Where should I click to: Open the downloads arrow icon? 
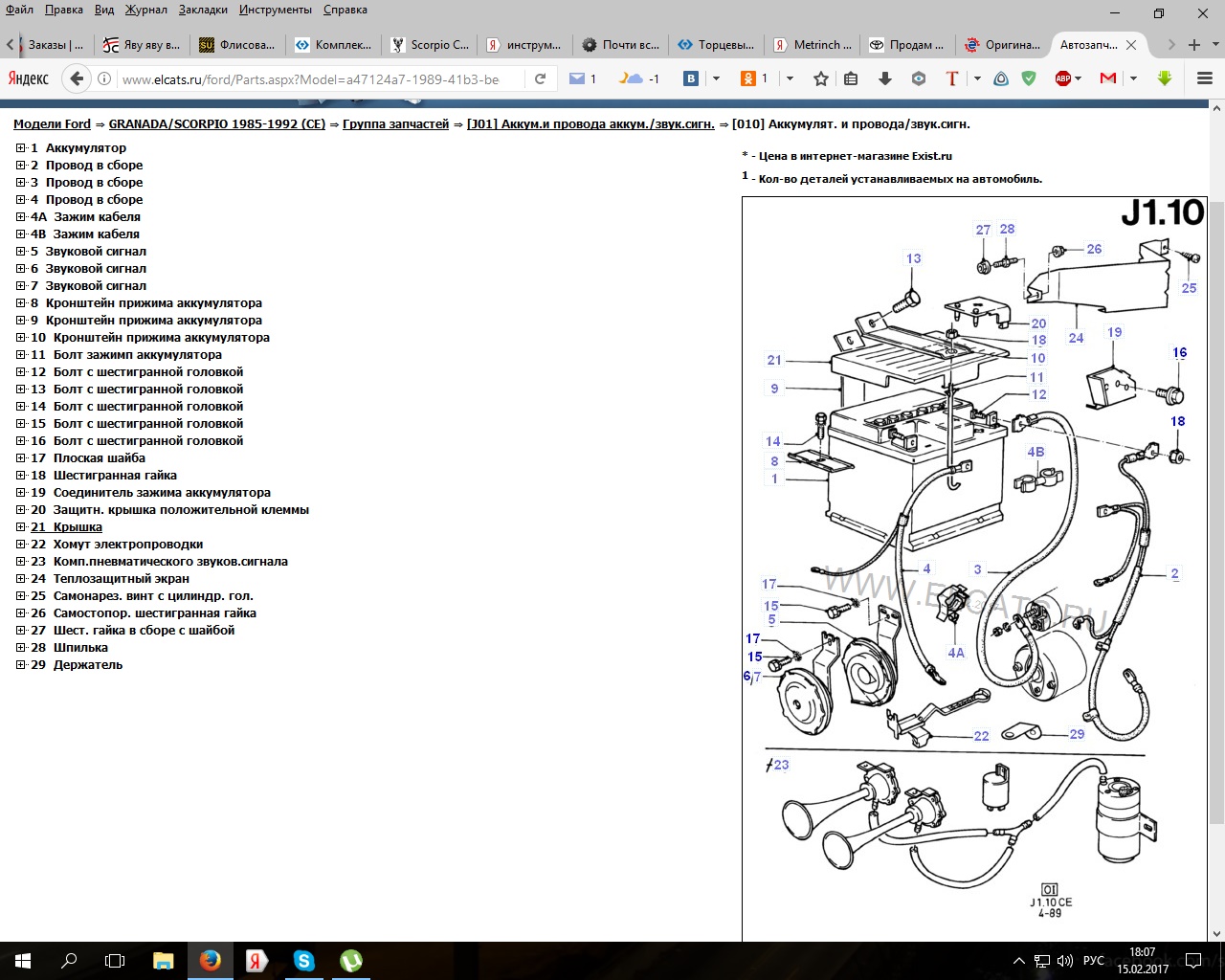(x=885, y=78)
